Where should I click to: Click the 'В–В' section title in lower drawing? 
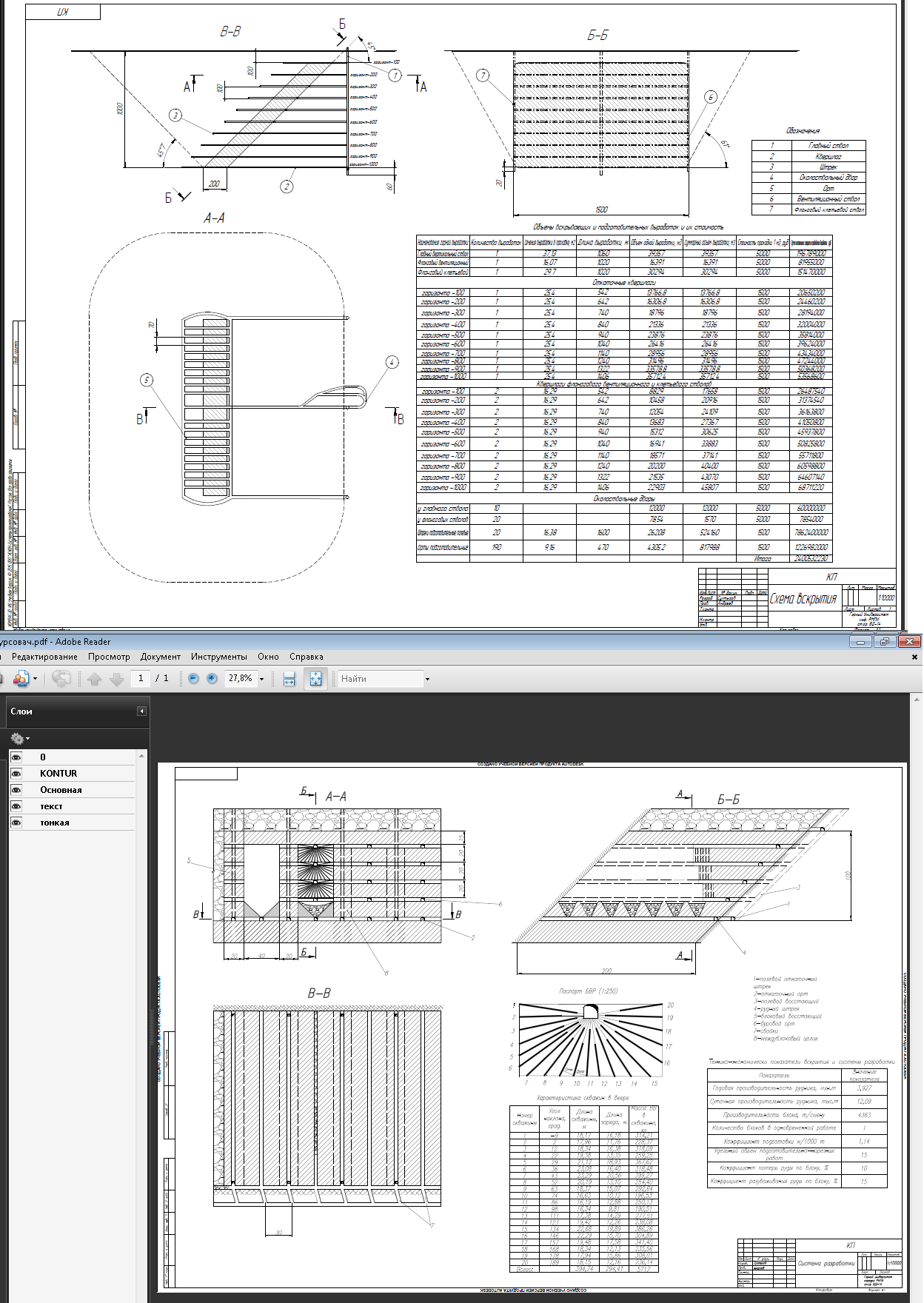click(319, 993)
